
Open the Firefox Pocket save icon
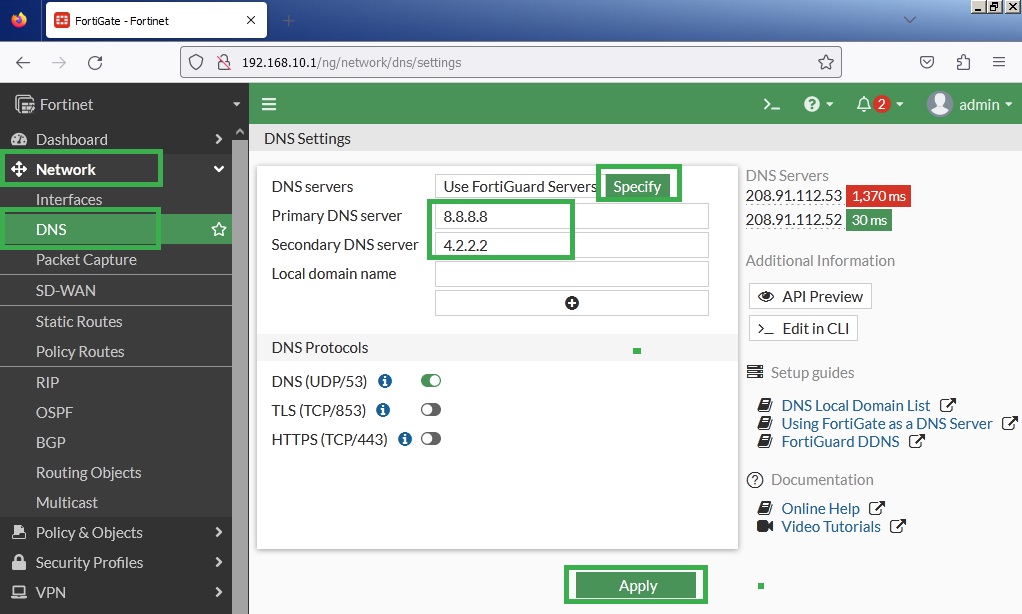click(926, 62)
